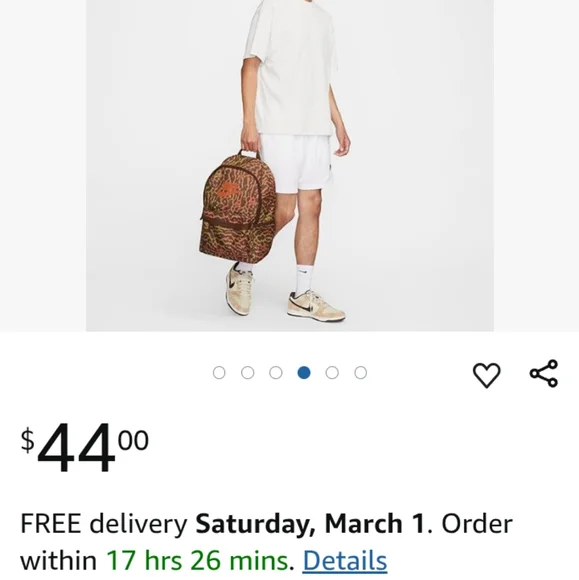Open the Details delivery link
The image size is (579, 580).
pyautogui.click(x=345, y=561)
